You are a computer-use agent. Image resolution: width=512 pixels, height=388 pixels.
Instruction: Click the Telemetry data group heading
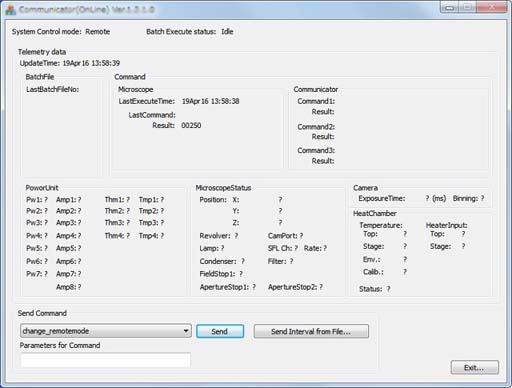(42, 52)
